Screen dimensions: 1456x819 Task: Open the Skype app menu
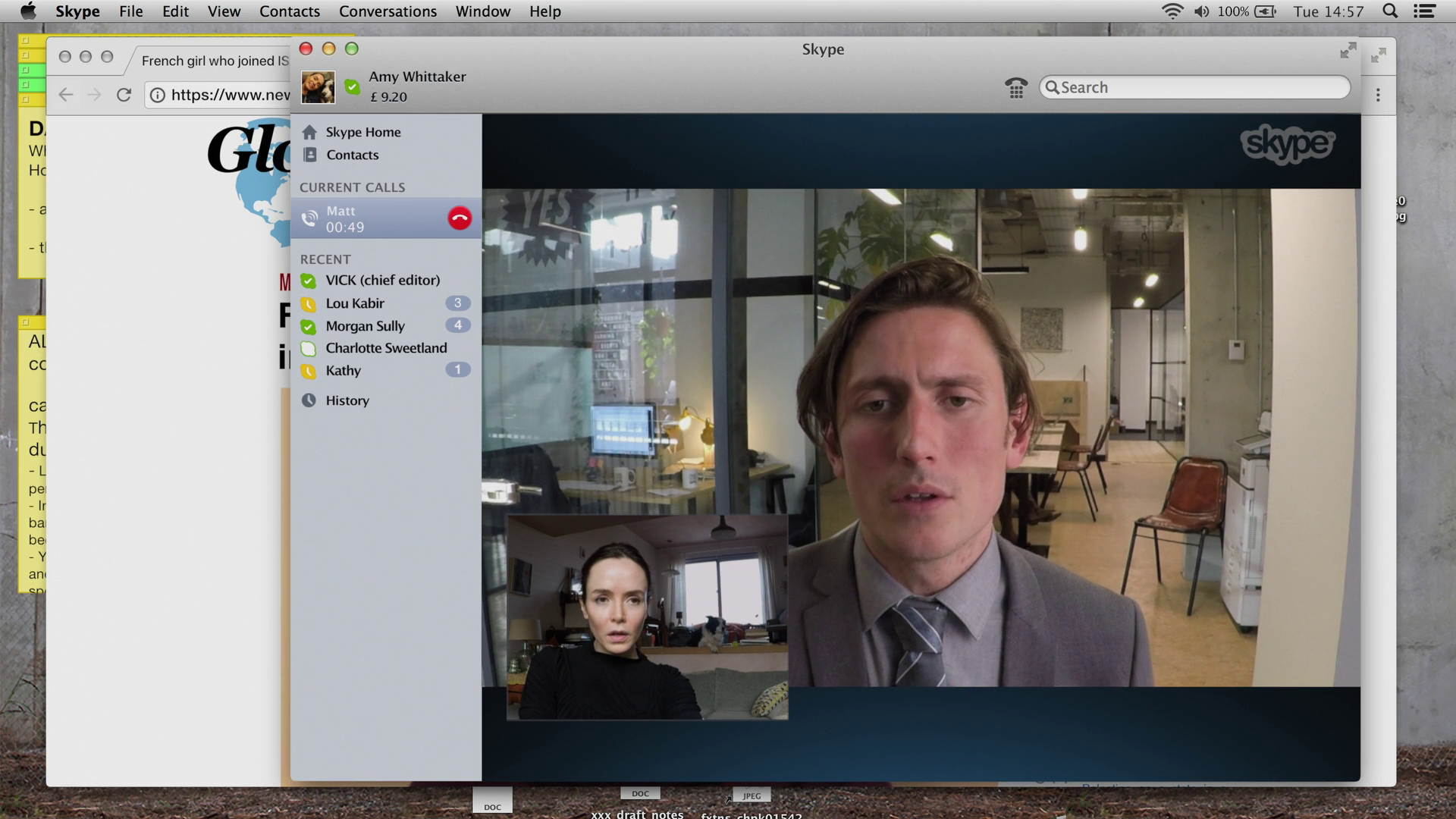tap(77, 11)
